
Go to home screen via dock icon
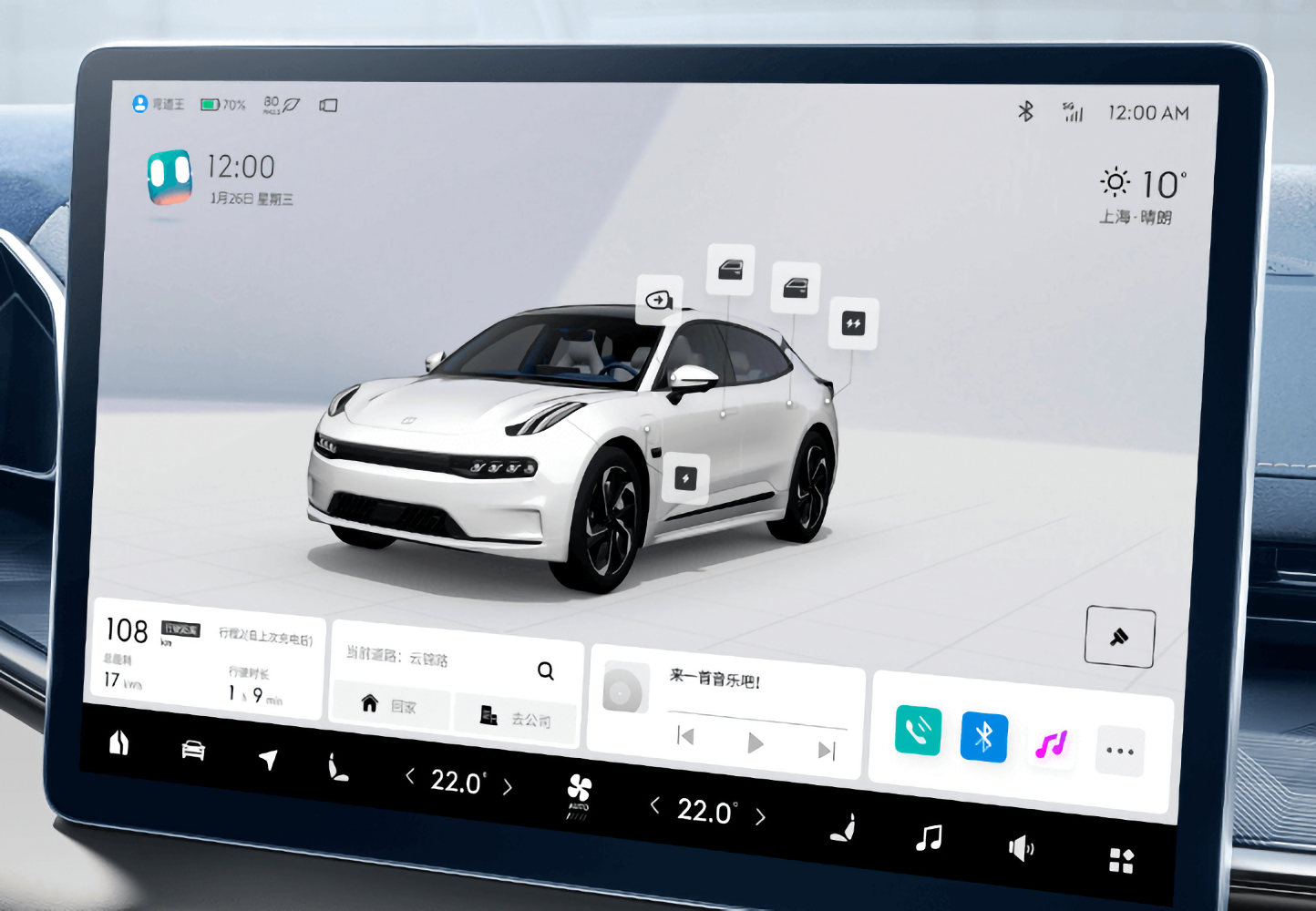click(x=118, y=742)
